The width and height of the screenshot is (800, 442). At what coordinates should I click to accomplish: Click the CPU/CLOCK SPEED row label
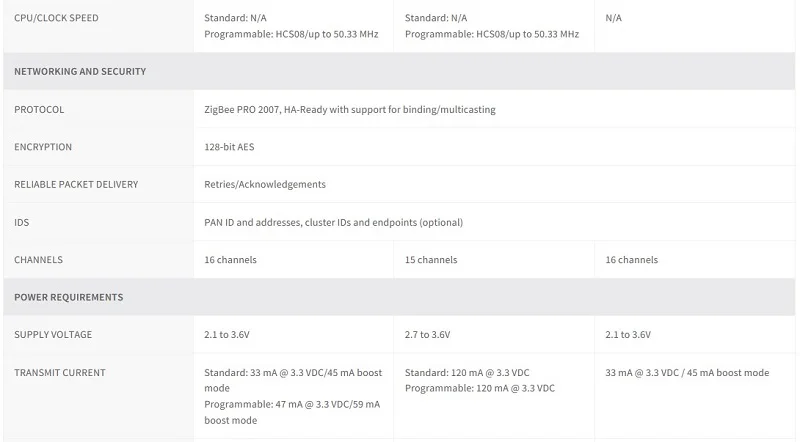coord(56,18)
